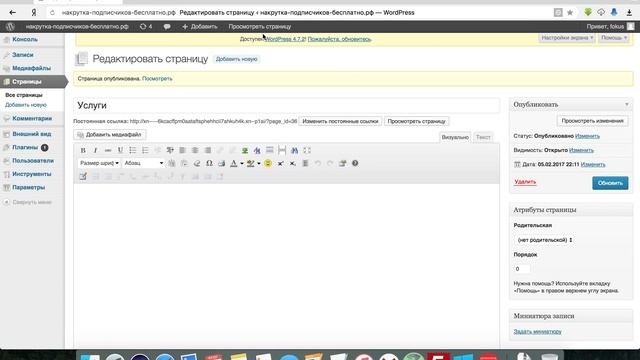Open find and replace binoculars icon

coord(294,150)
